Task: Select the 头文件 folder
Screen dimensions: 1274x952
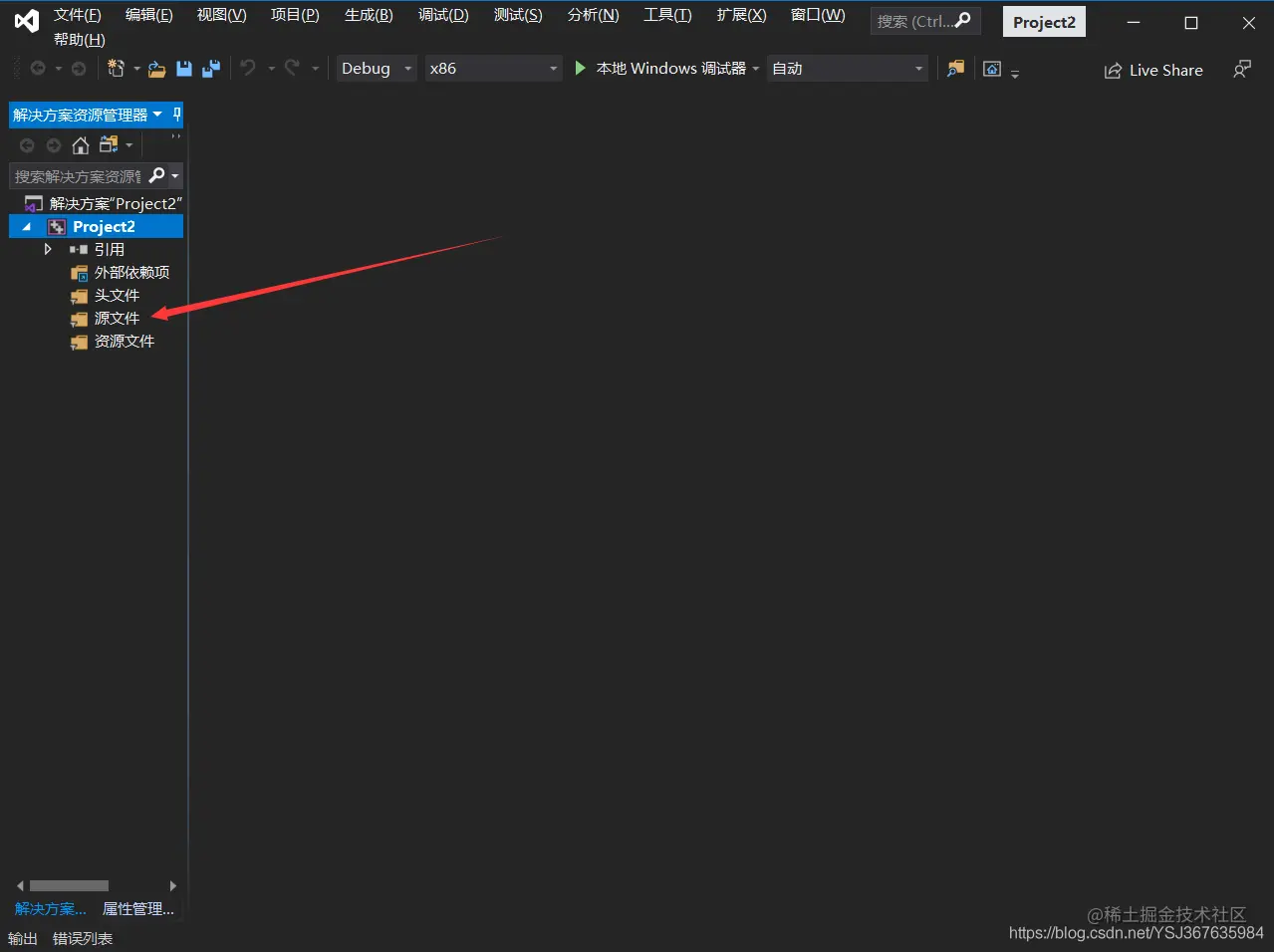Action: (117, 295)
